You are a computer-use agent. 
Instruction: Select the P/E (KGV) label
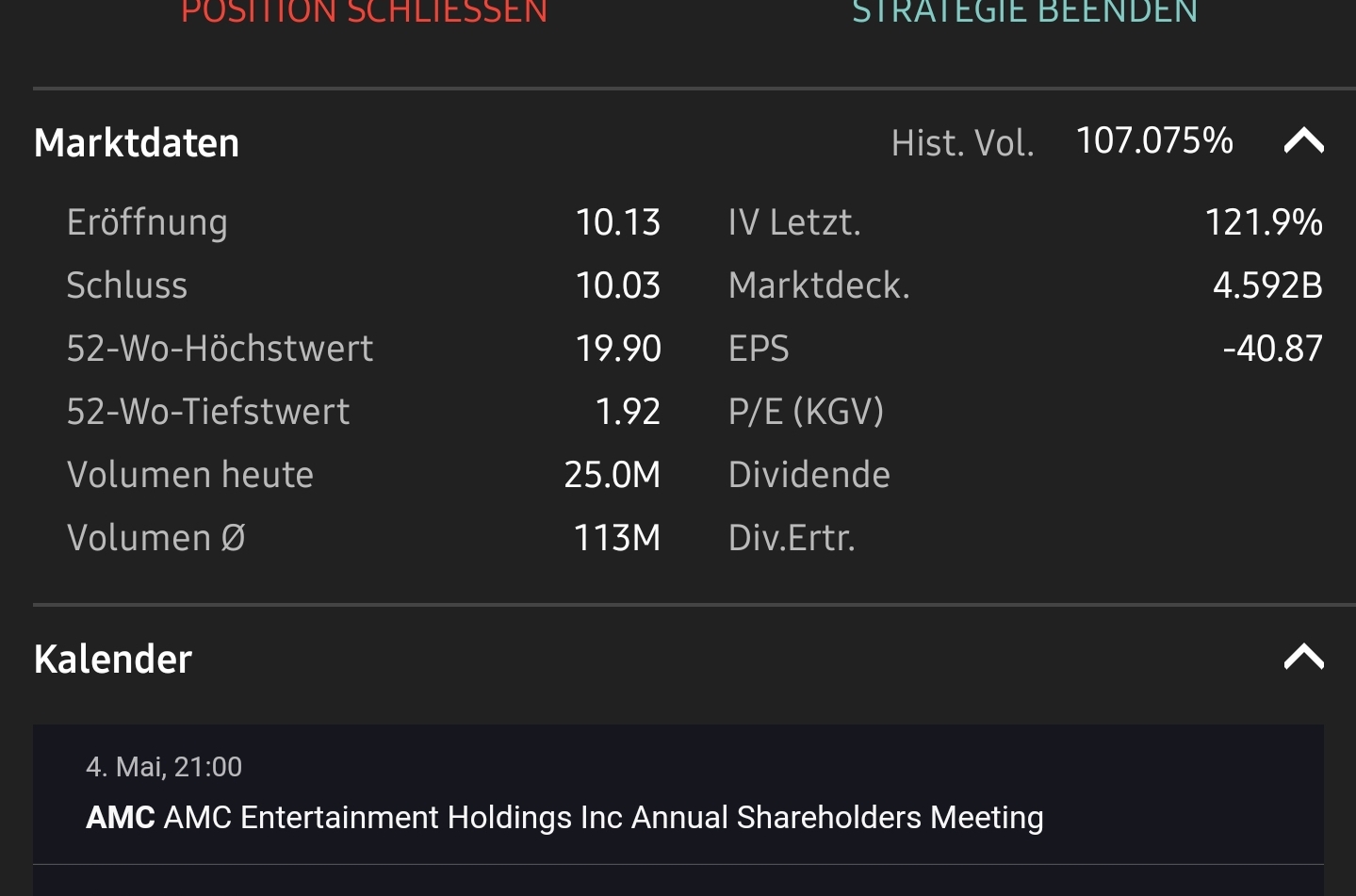806,412
